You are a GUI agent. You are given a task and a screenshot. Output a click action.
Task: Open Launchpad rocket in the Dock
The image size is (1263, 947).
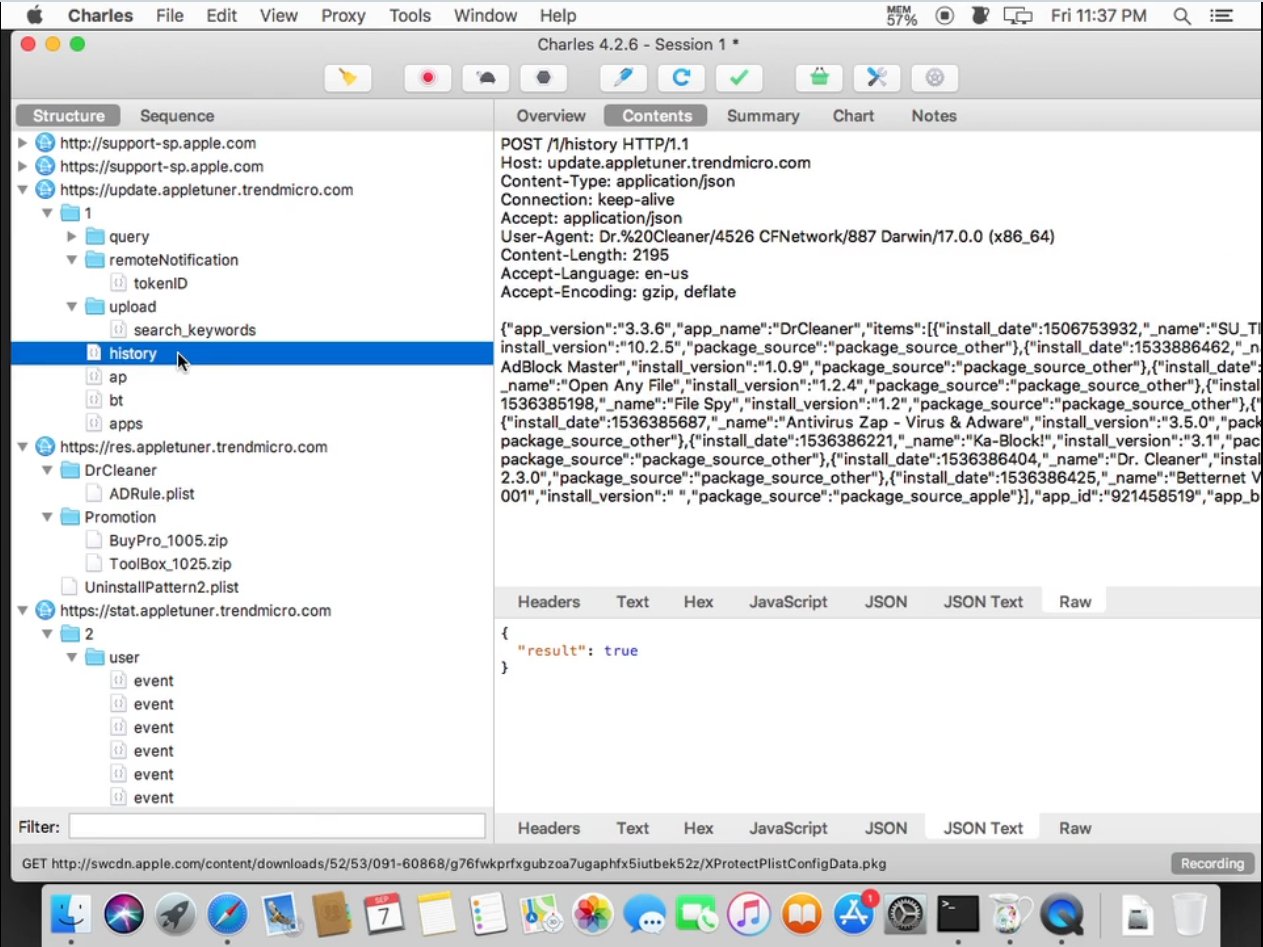point(176,914)
